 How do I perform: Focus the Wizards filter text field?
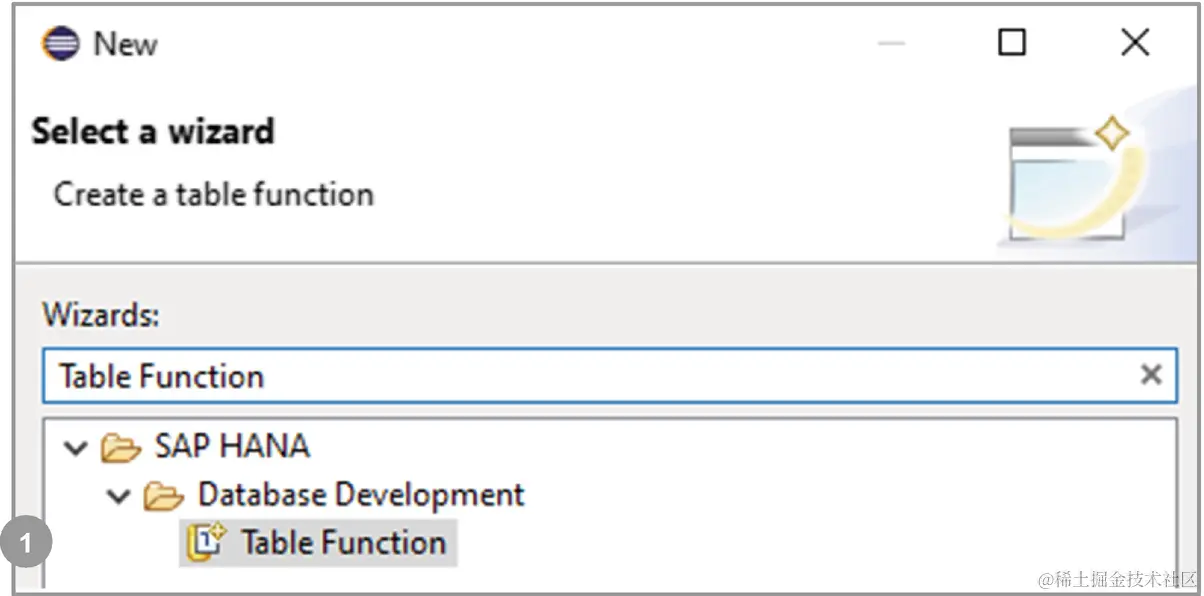pyautogui.click(x=609, y=376)
